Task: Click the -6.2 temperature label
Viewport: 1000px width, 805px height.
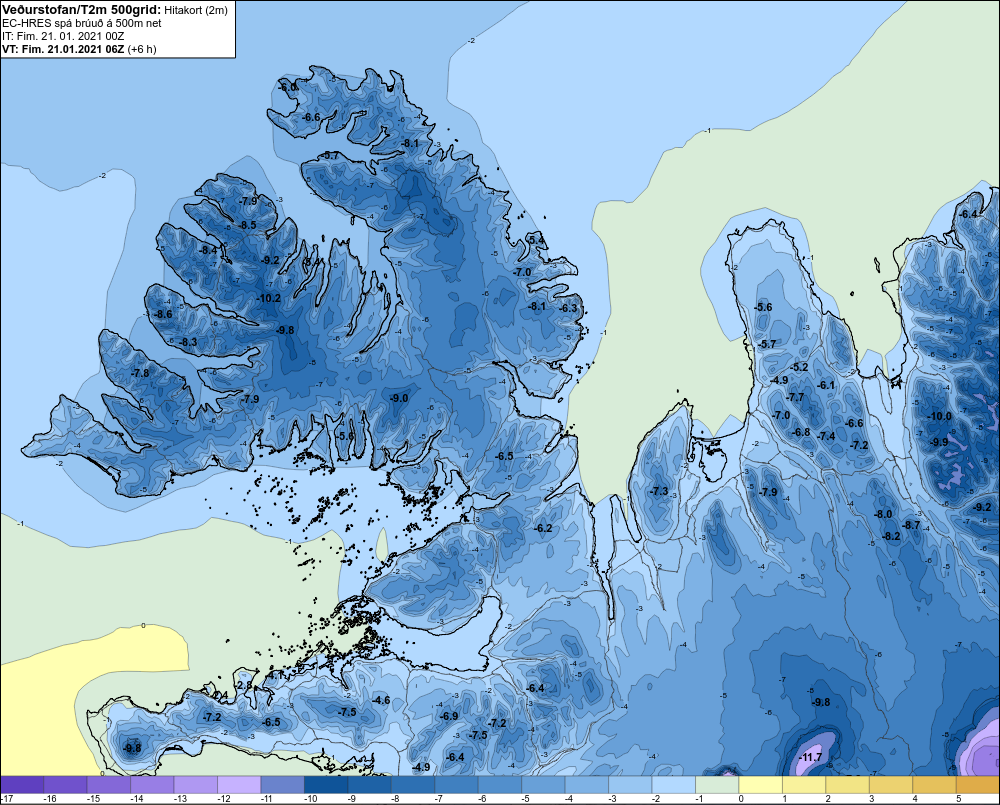Action: (544, 528)
